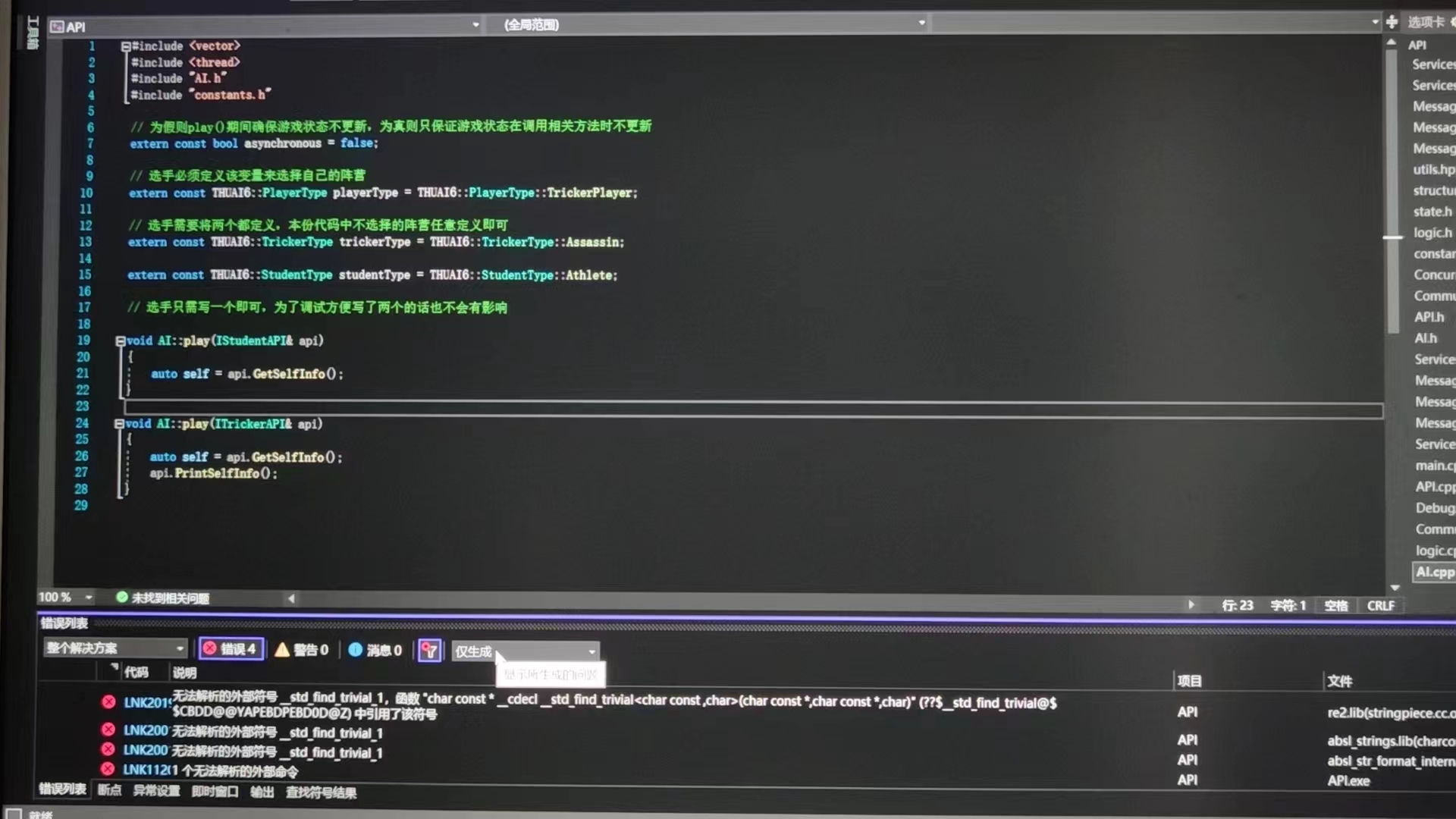Click the plus icon beside 选项卡
Image resolution: width=1456 pixels, height=819 pixels.
tap(1392, 22)
